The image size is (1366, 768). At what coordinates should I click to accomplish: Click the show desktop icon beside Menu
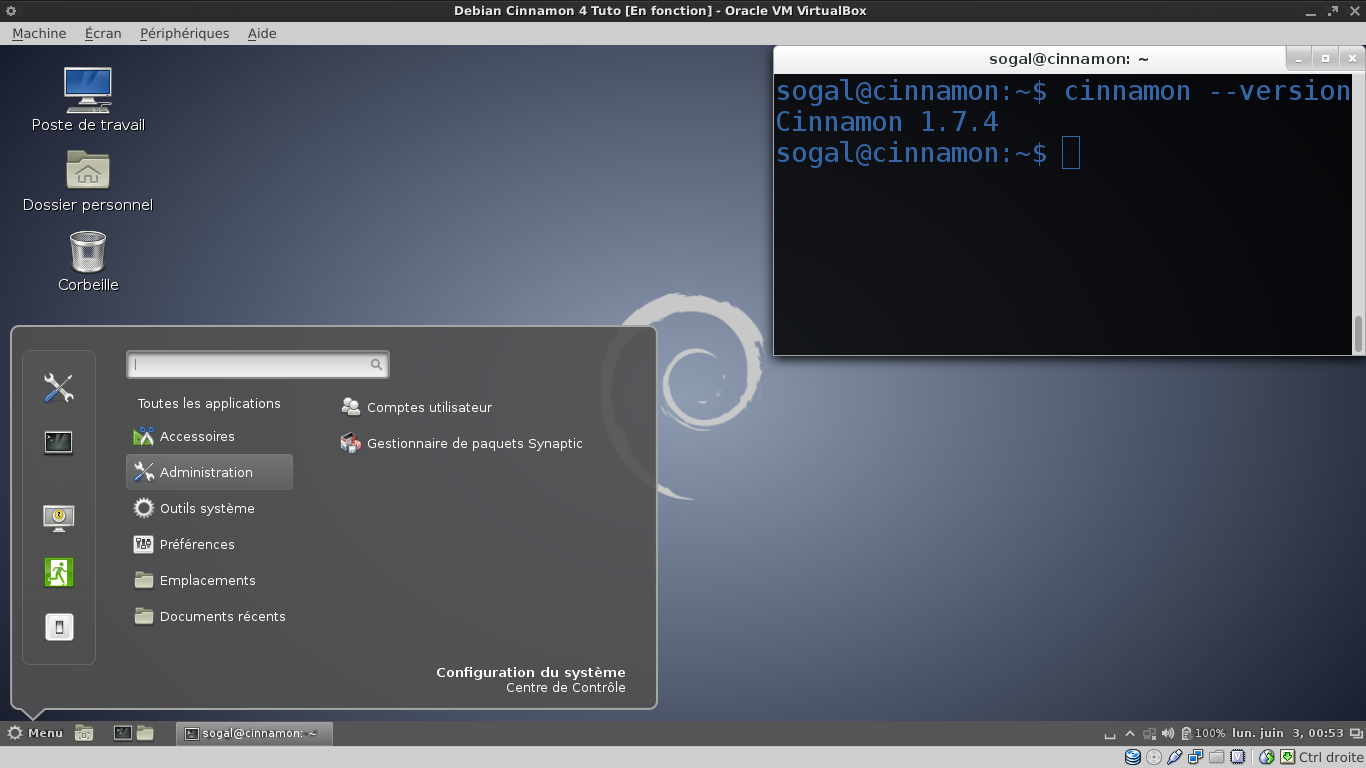click(x=84, y=733)
